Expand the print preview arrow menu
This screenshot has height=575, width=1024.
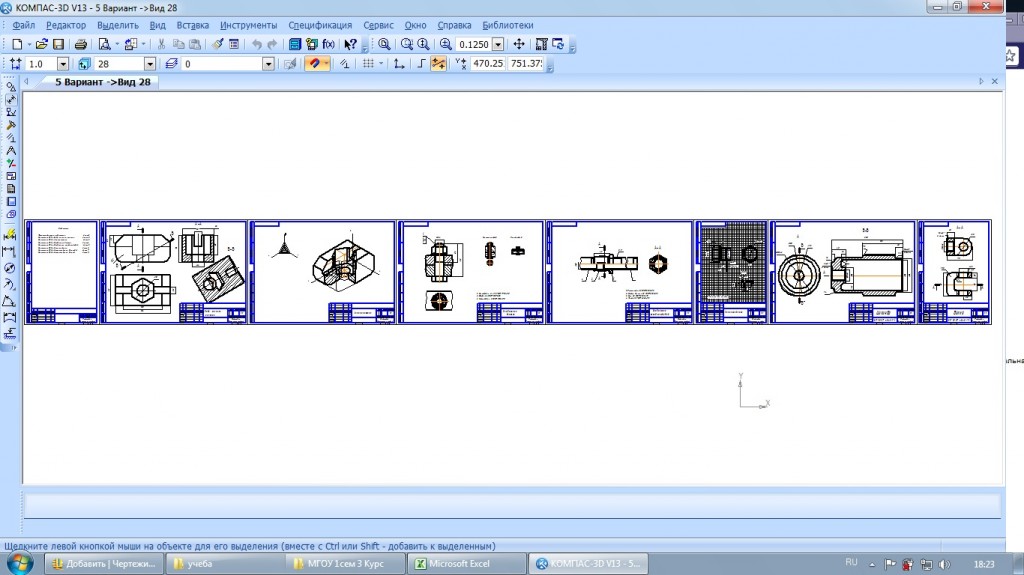(117, 44)
